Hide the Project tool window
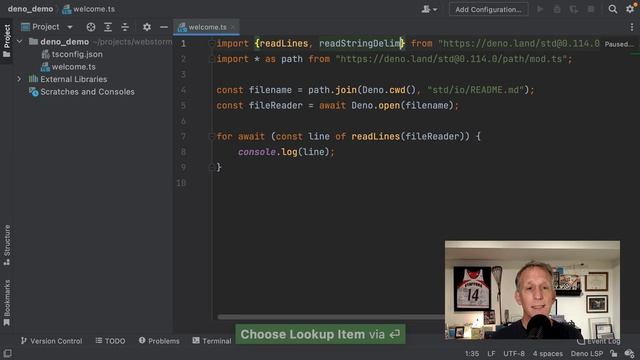This screenshot has width=640, height=360. tap(164, 27)
